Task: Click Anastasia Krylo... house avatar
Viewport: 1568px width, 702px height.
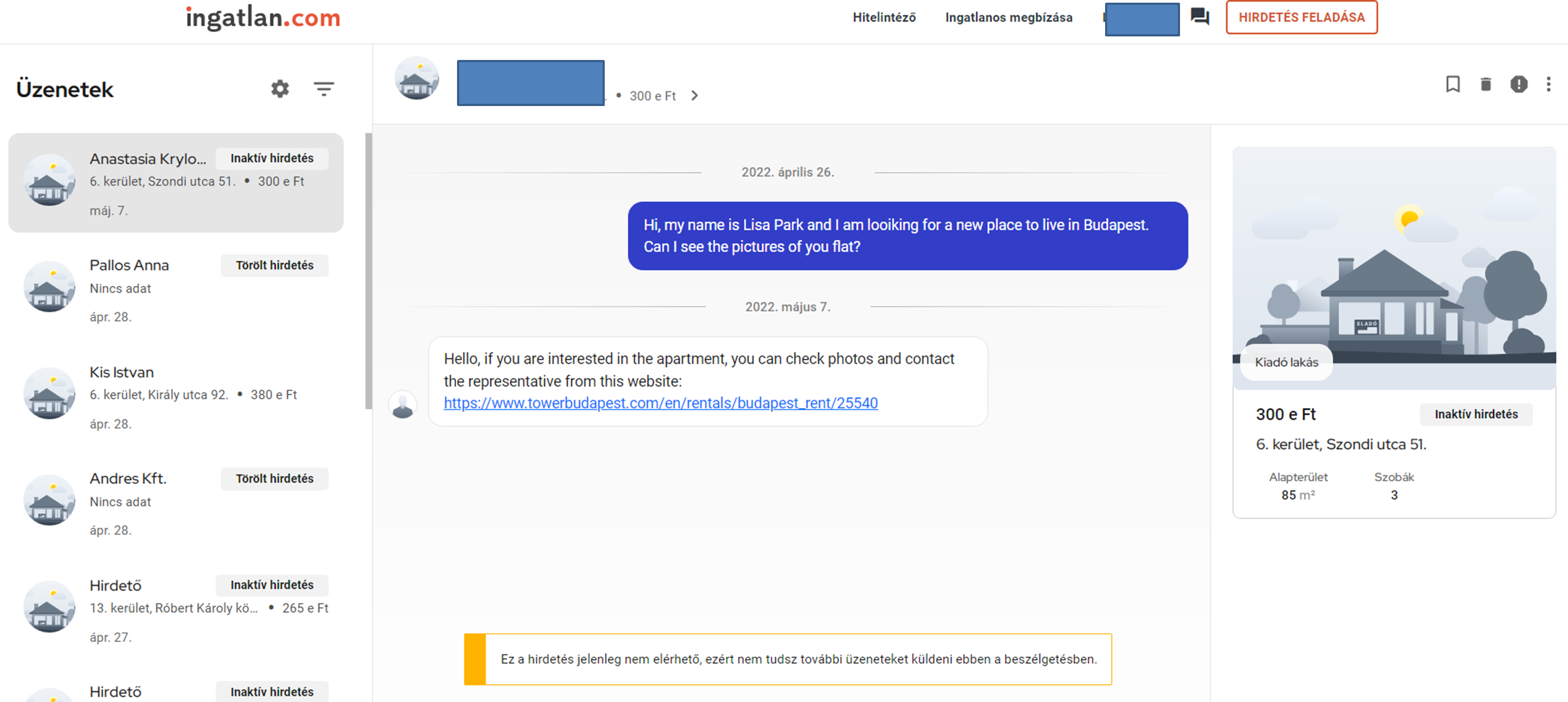Action: (x=49, y=180)
